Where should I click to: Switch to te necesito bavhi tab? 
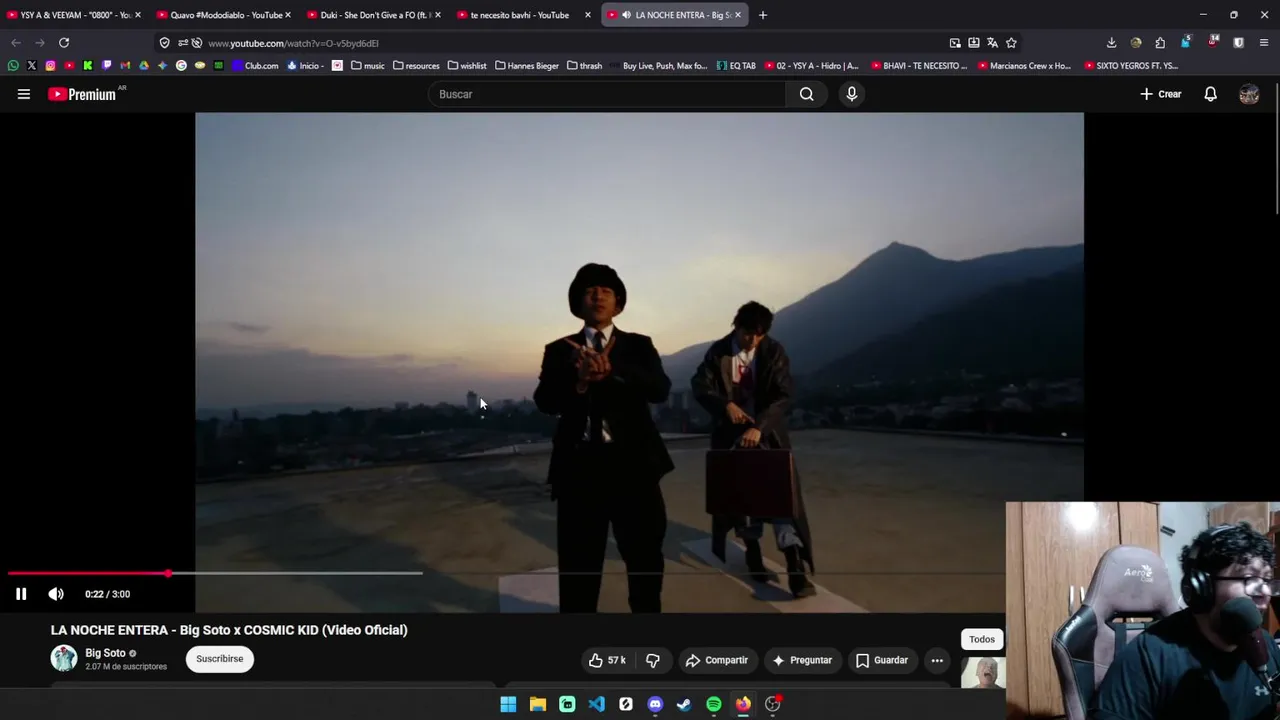point(525,15)
